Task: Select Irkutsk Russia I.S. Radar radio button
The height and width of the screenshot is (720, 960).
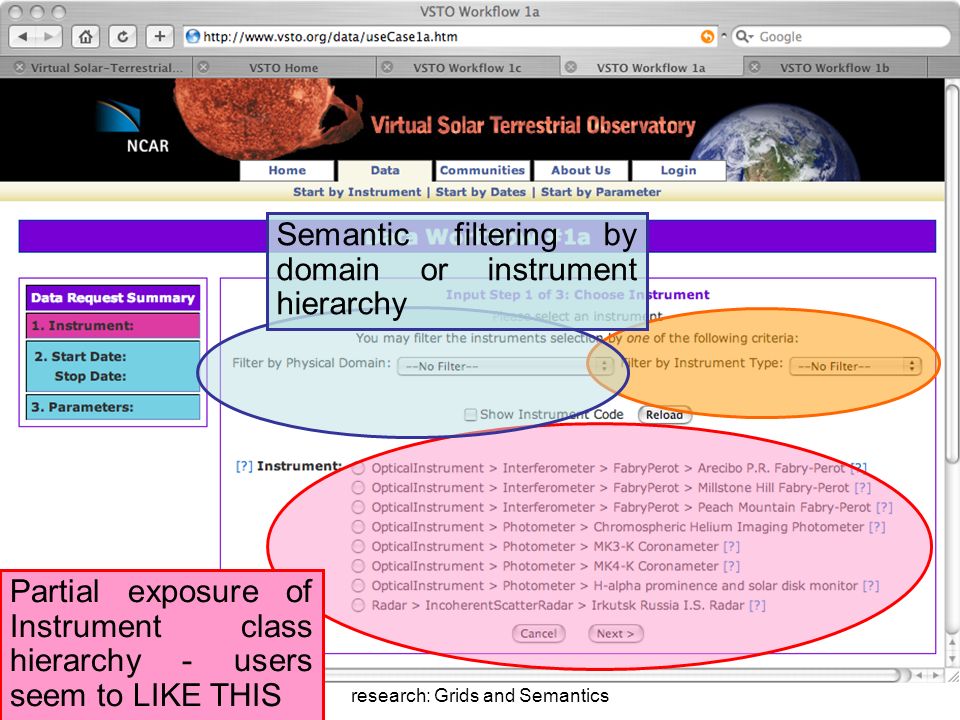Action: (x=358, y=606)
